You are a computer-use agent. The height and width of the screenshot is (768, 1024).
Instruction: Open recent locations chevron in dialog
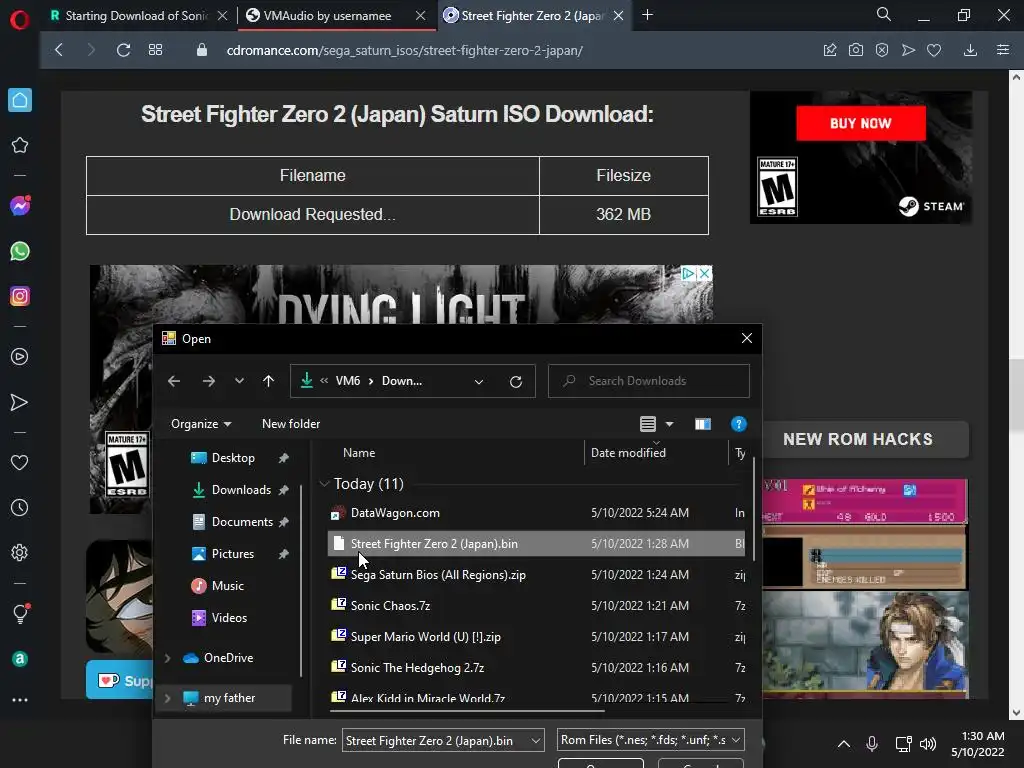[x=239, y=381]
